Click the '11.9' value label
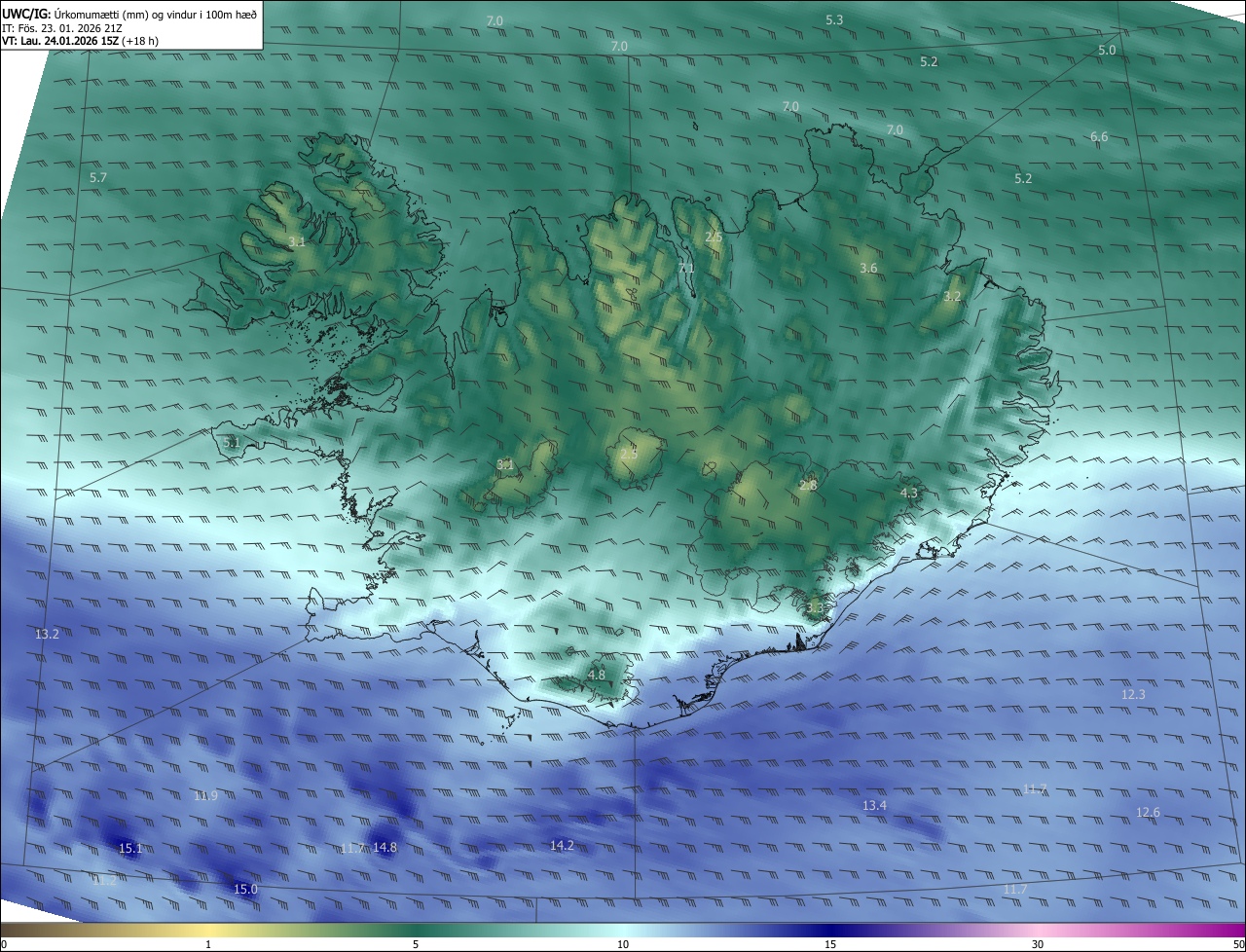The height and width of the screenshot is (952, 1246). click(205, 796)
